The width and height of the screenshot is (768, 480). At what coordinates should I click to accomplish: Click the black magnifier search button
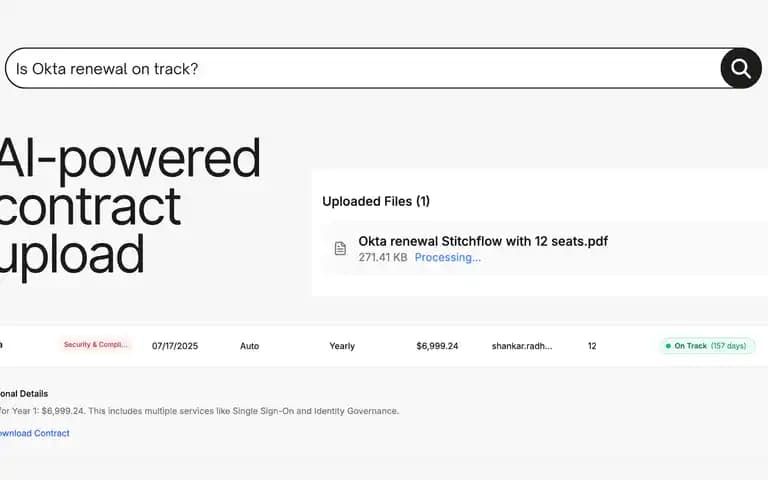coord(741,68)
